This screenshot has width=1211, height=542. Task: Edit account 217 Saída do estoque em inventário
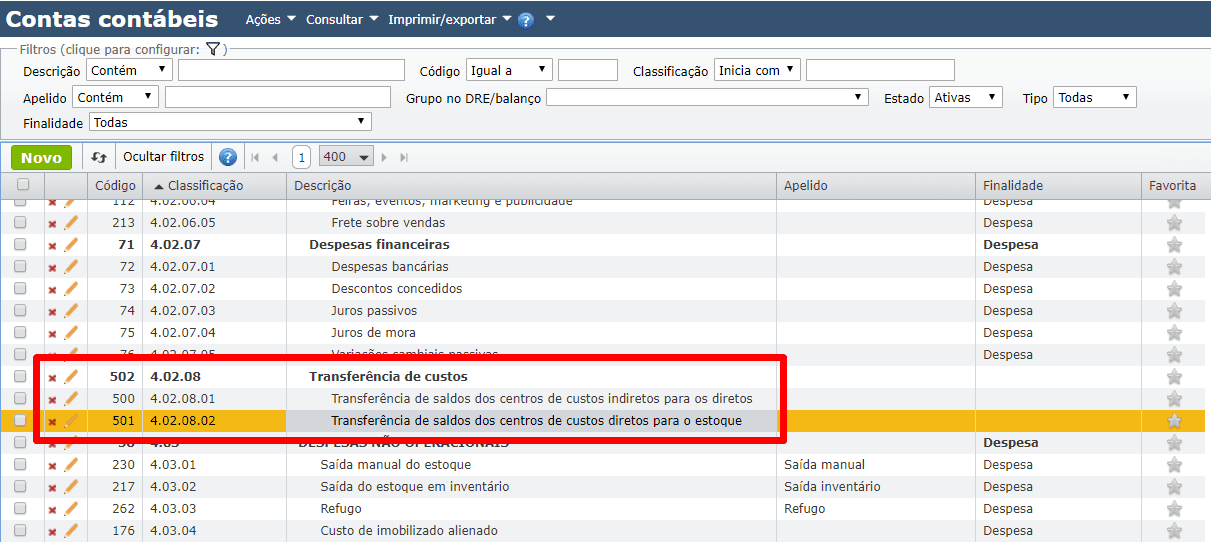point(71,486)
